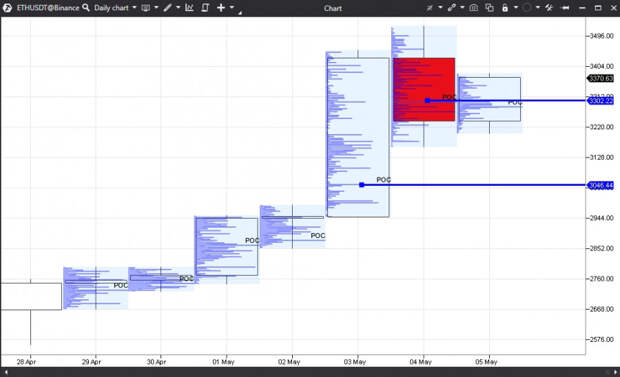Image resolution: width=620 pixels, height=377 pixels.
Task: Open the indicators chart icon
Action: point(189,8)
